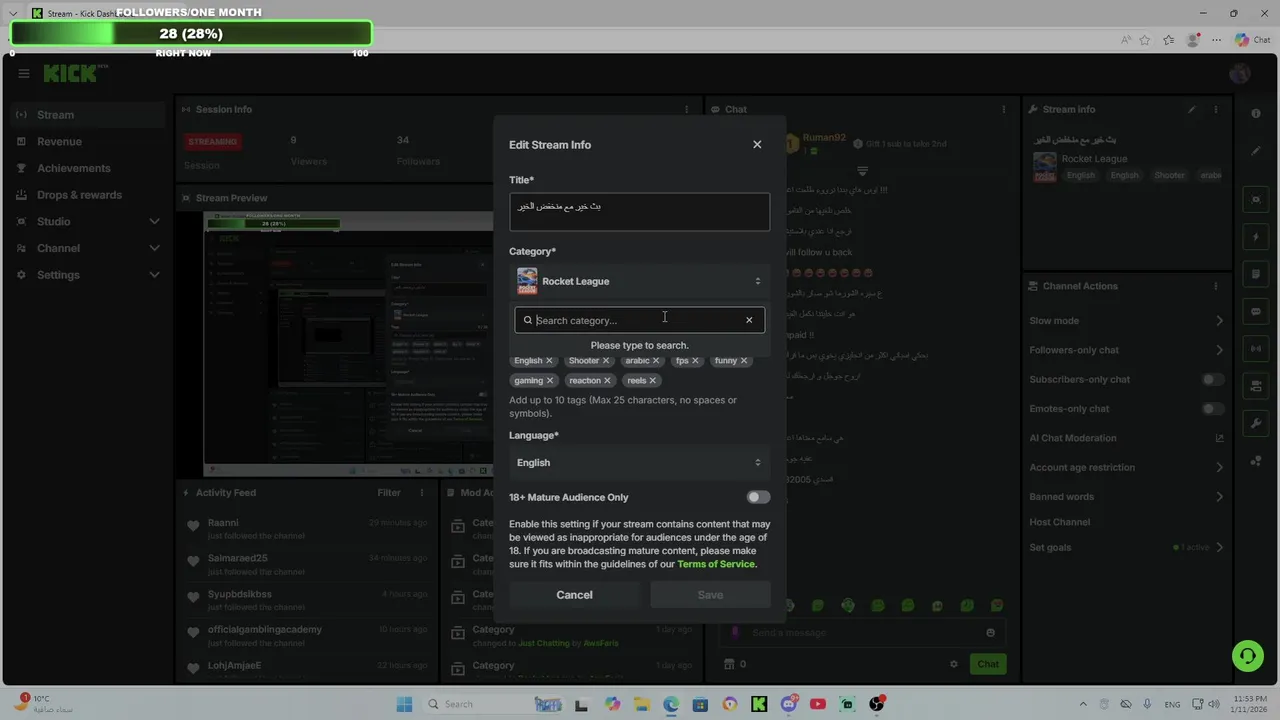Viewport: 1280px width, 720px height.
Task: Click the info icon in right toolbar
Action: click(x=1256, y=114)
